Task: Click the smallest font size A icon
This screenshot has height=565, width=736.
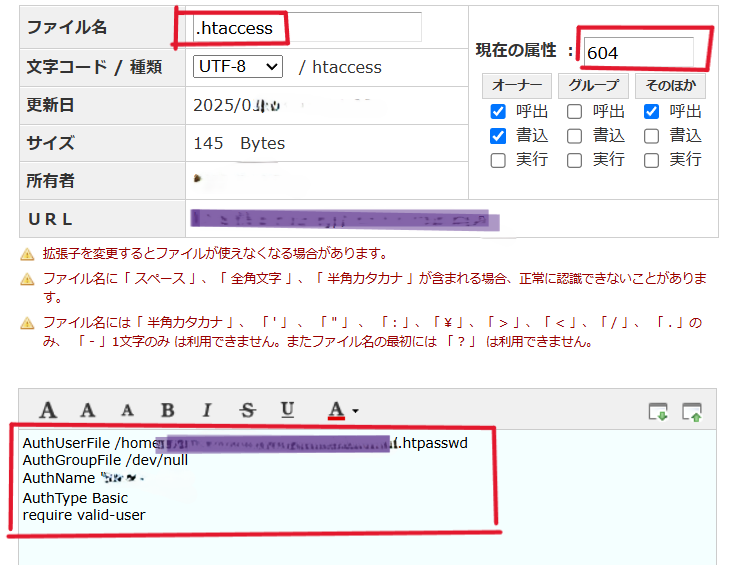Action: (127, 410)
